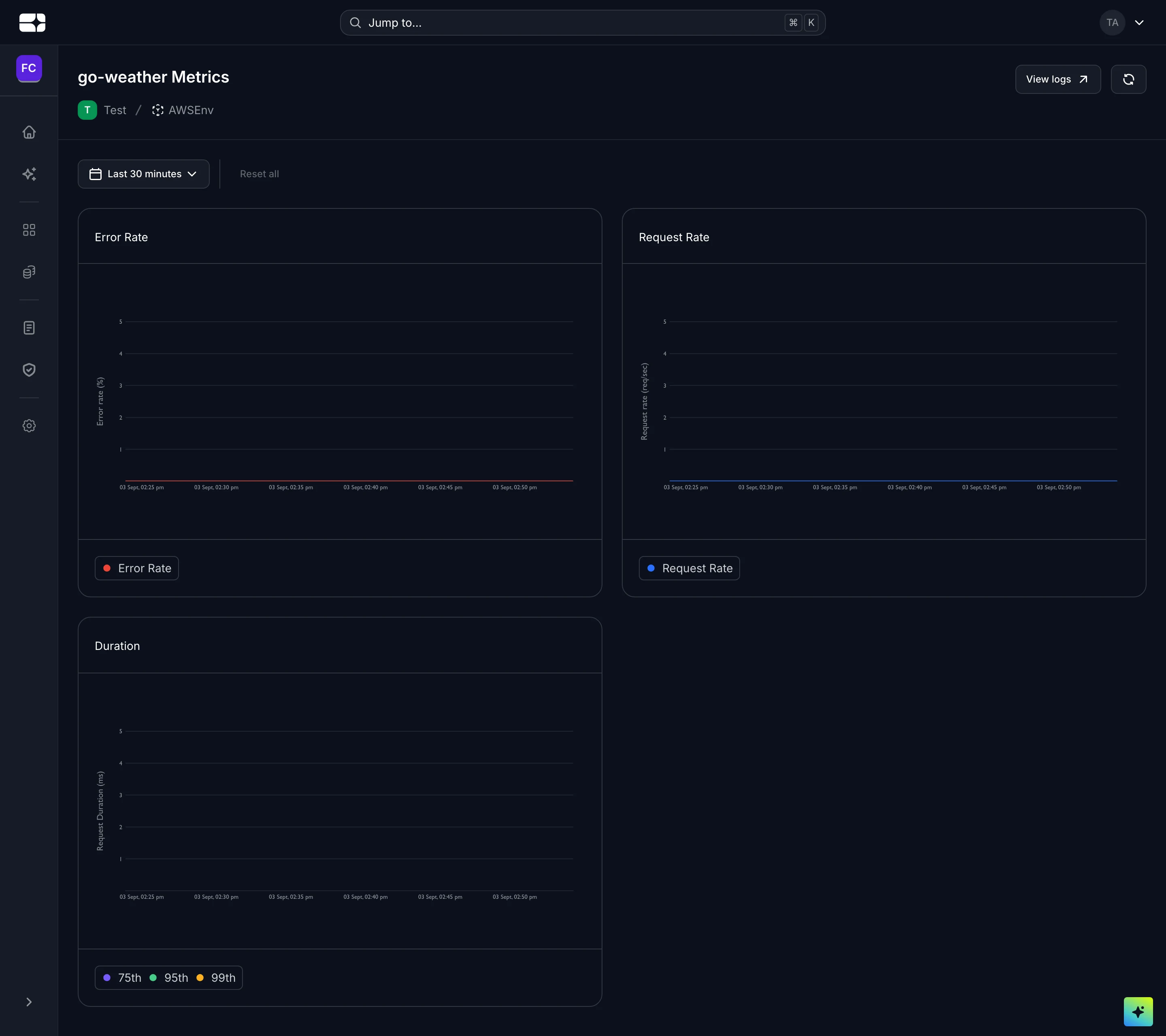
Task: Open the database coins sidebar icon
Action: 29,272
